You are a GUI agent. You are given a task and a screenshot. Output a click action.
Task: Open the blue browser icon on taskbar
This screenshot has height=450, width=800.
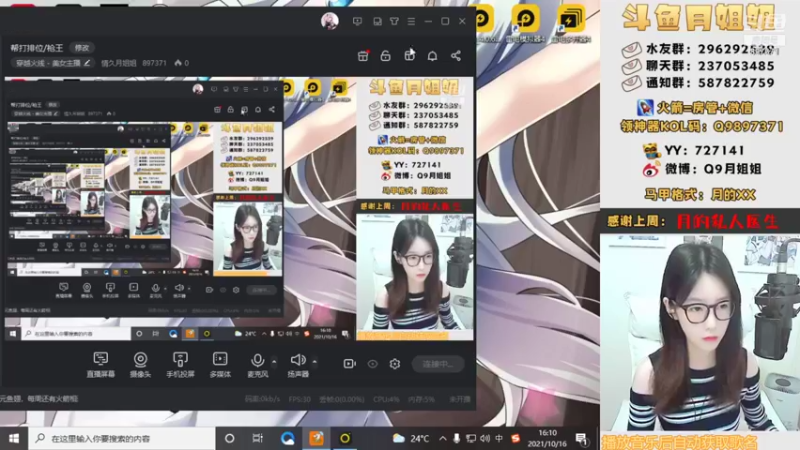[x=287, y=438]
